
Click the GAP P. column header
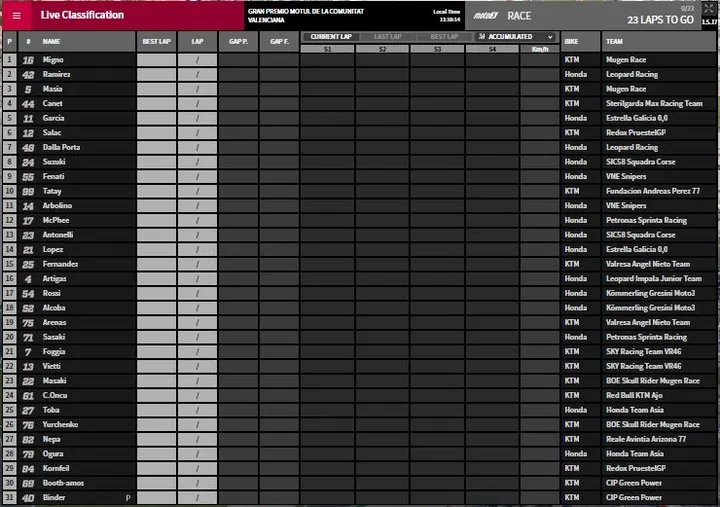tap(238, 41)
